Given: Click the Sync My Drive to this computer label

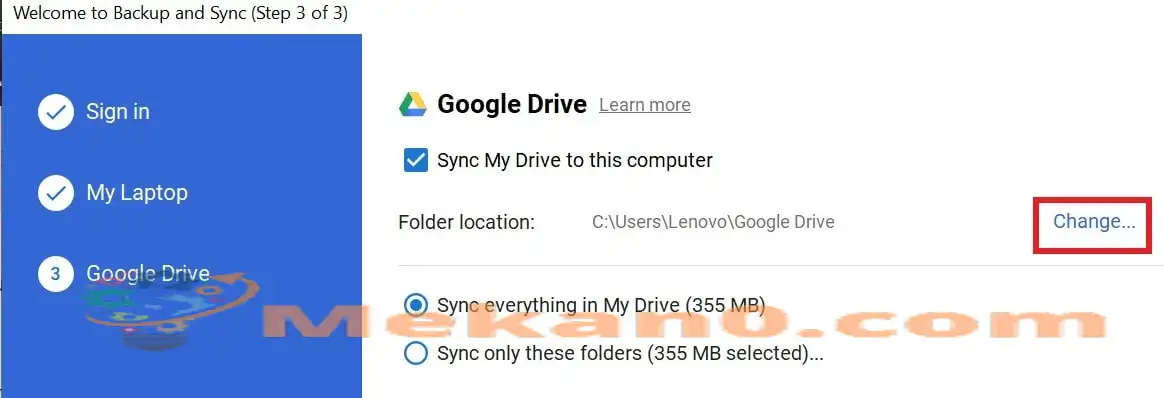Looking at the screenshot, I should click(x=575, y=160).
